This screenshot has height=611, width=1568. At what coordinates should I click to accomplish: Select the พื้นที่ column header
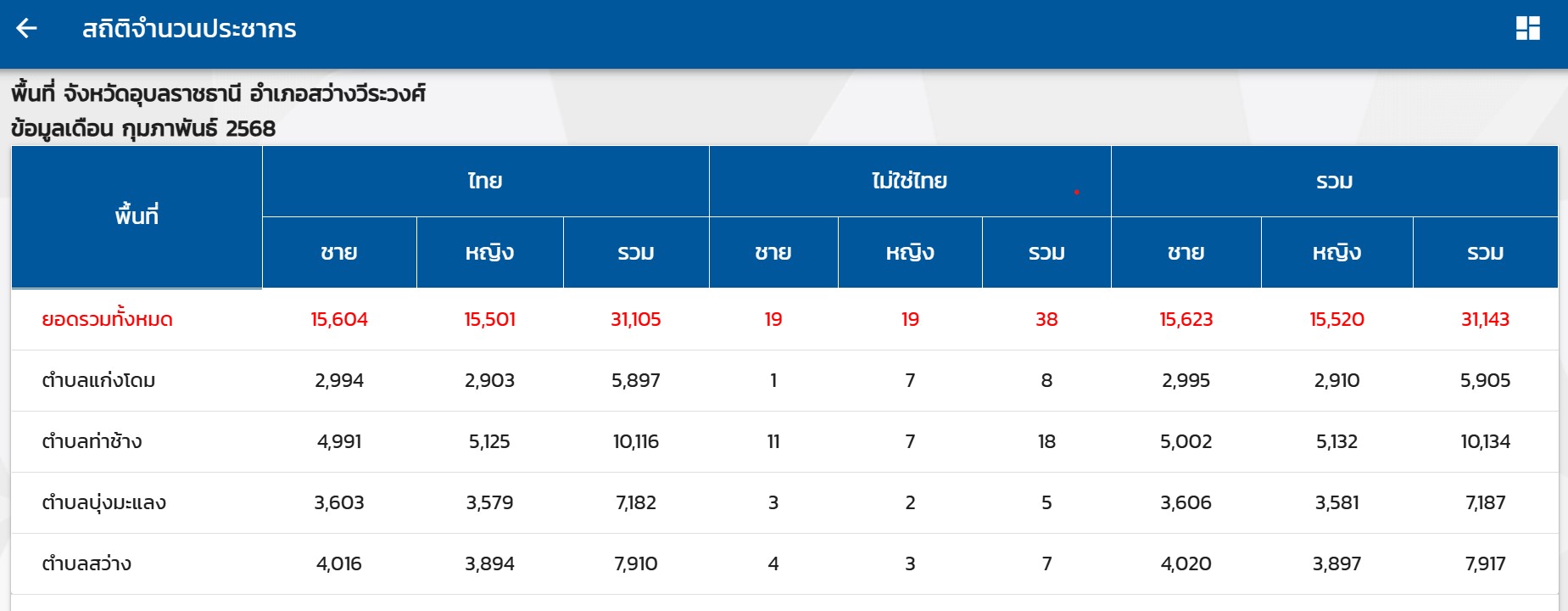click(x=137, y=216)
